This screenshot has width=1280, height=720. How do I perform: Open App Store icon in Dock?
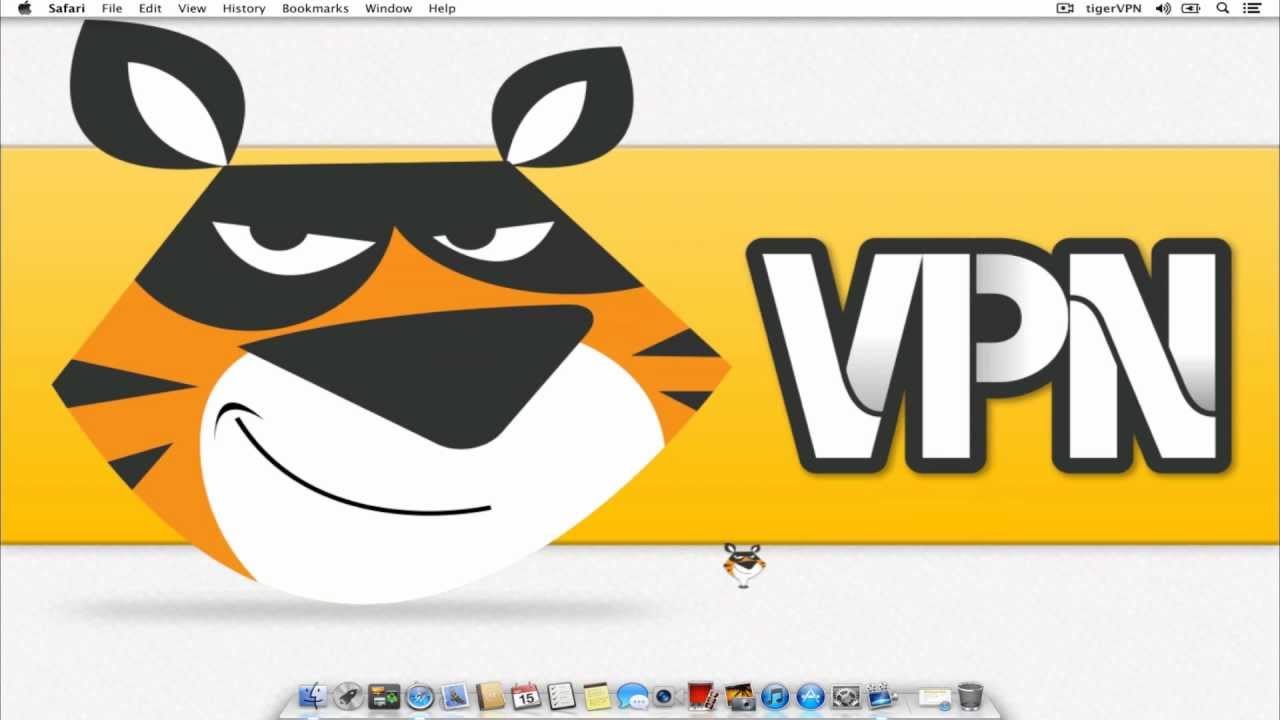pyautogui.click(x=810, y=695)
